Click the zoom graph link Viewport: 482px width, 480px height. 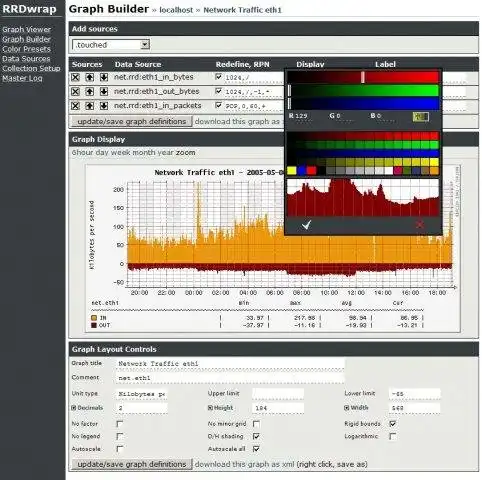coord(186,153)
